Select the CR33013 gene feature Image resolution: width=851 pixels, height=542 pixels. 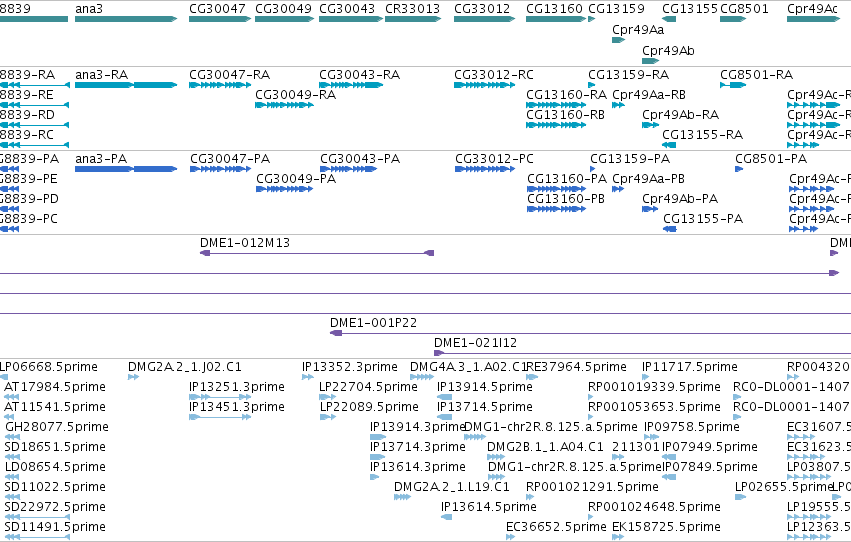tap(413, 19)
